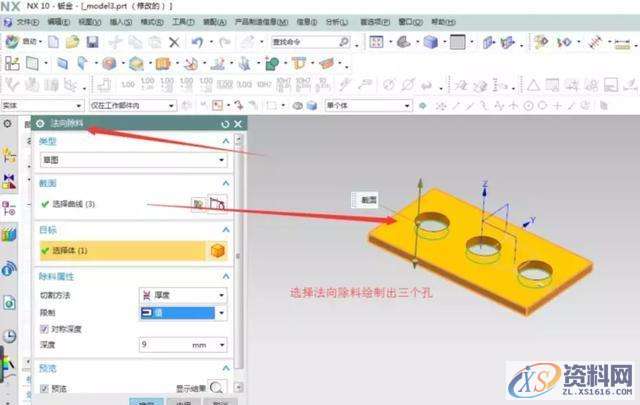Click the dialog settings gear in title bar
Screen dimensions: 640x405
(40, 123)
